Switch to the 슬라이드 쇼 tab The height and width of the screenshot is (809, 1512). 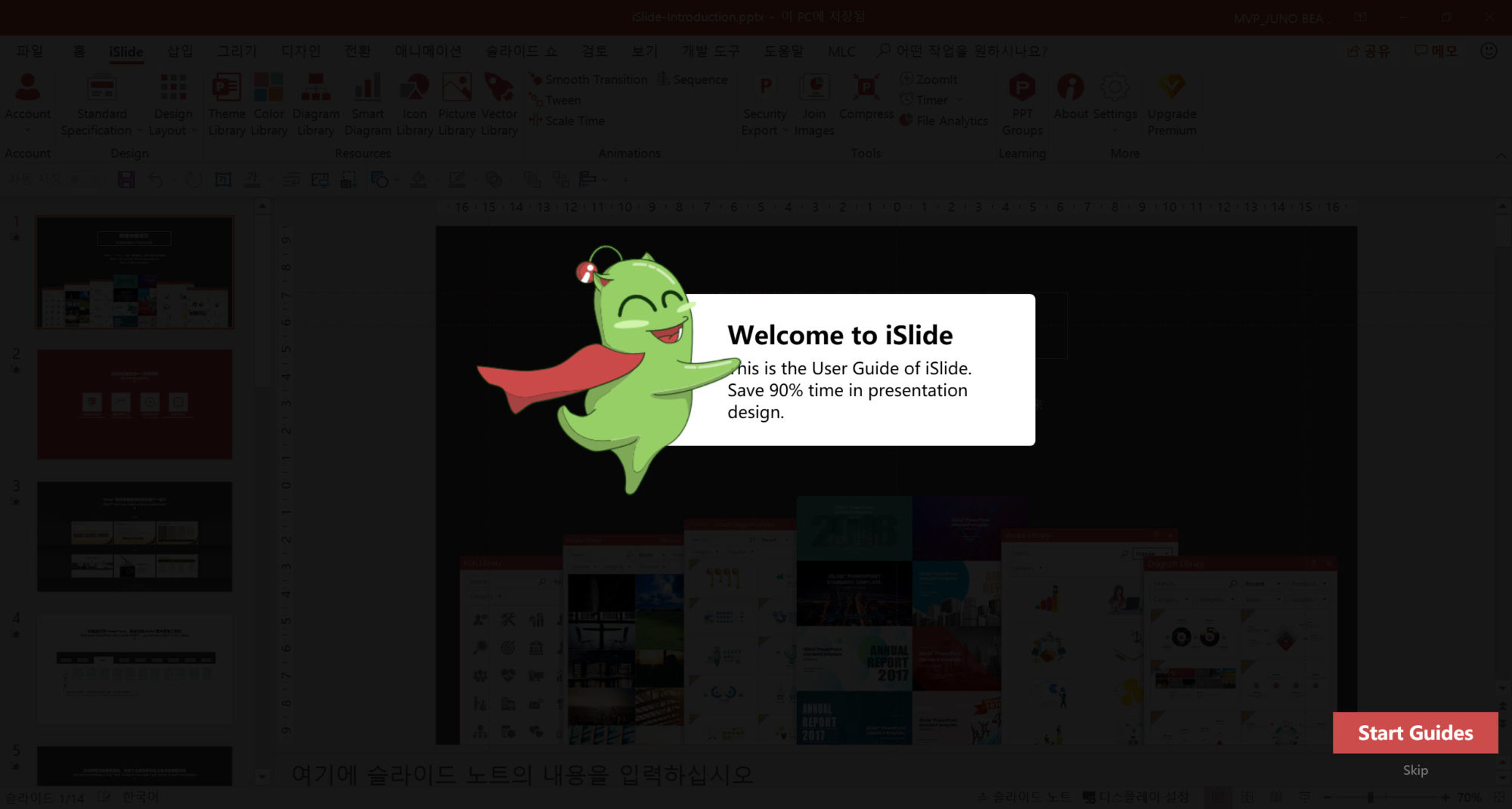(521, 51)
